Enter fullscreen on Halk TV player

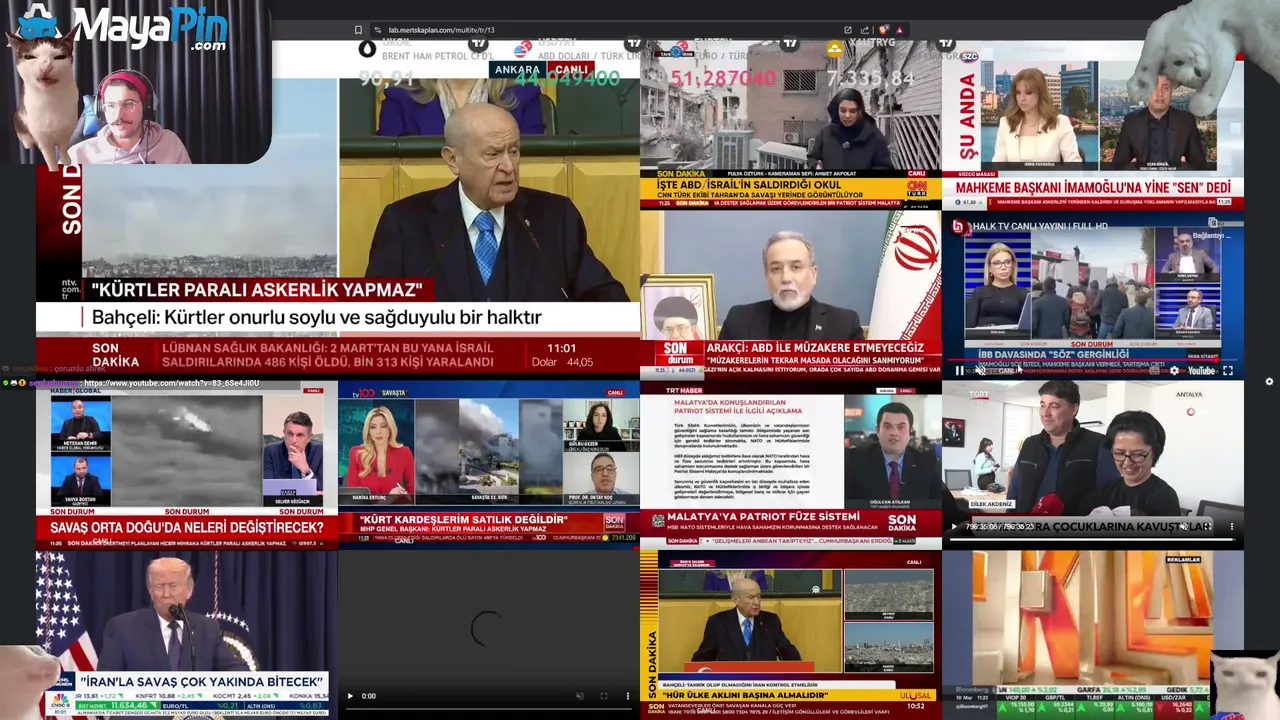(1228, 371)
